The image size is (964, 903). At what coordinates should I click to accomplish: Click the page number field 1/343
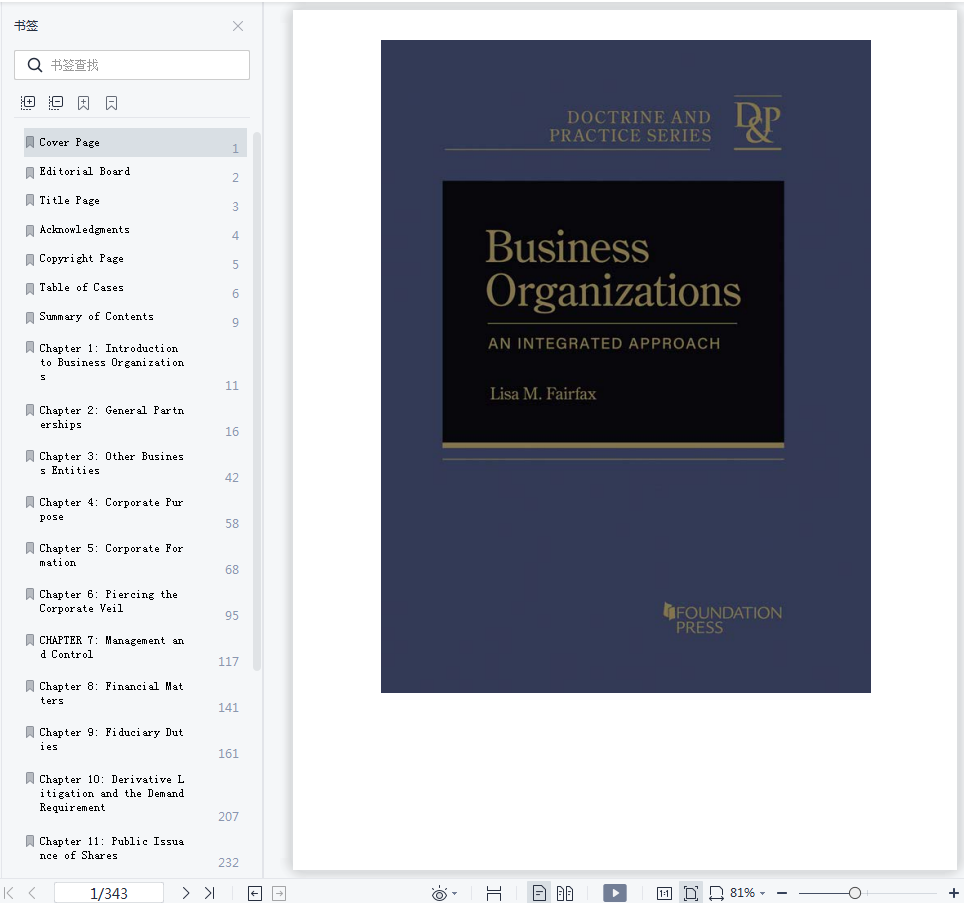(x=109, y=893)
